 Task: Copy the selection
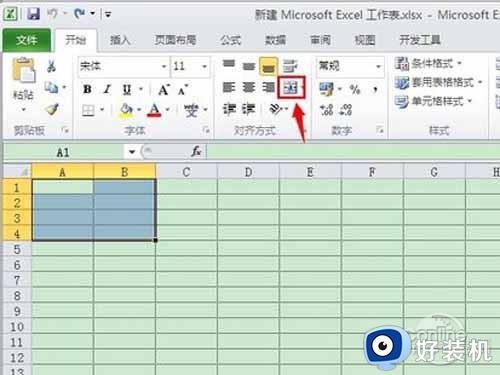point(52,87)
